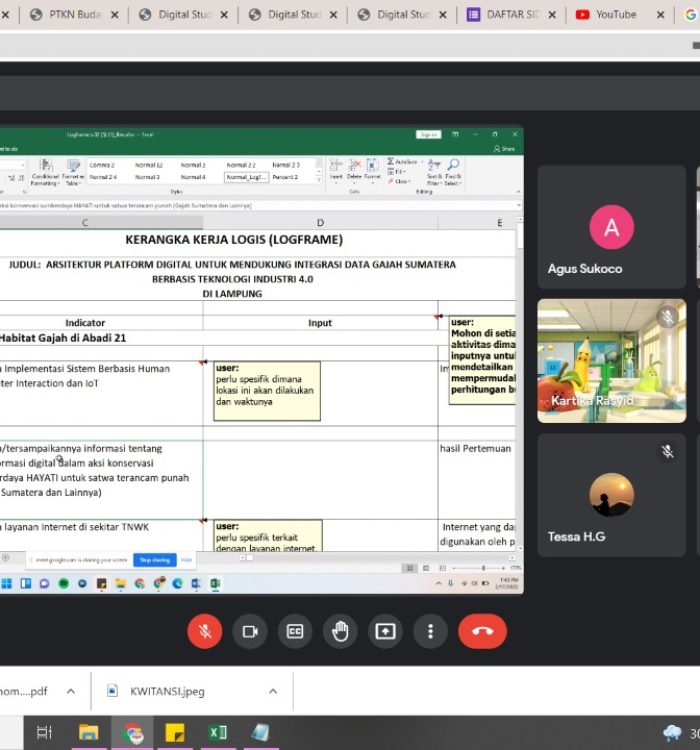This screenshot has height=750, width=700.
Task: Click the Excel zoom slider in shared screen
Action: [x=483, y=567]
